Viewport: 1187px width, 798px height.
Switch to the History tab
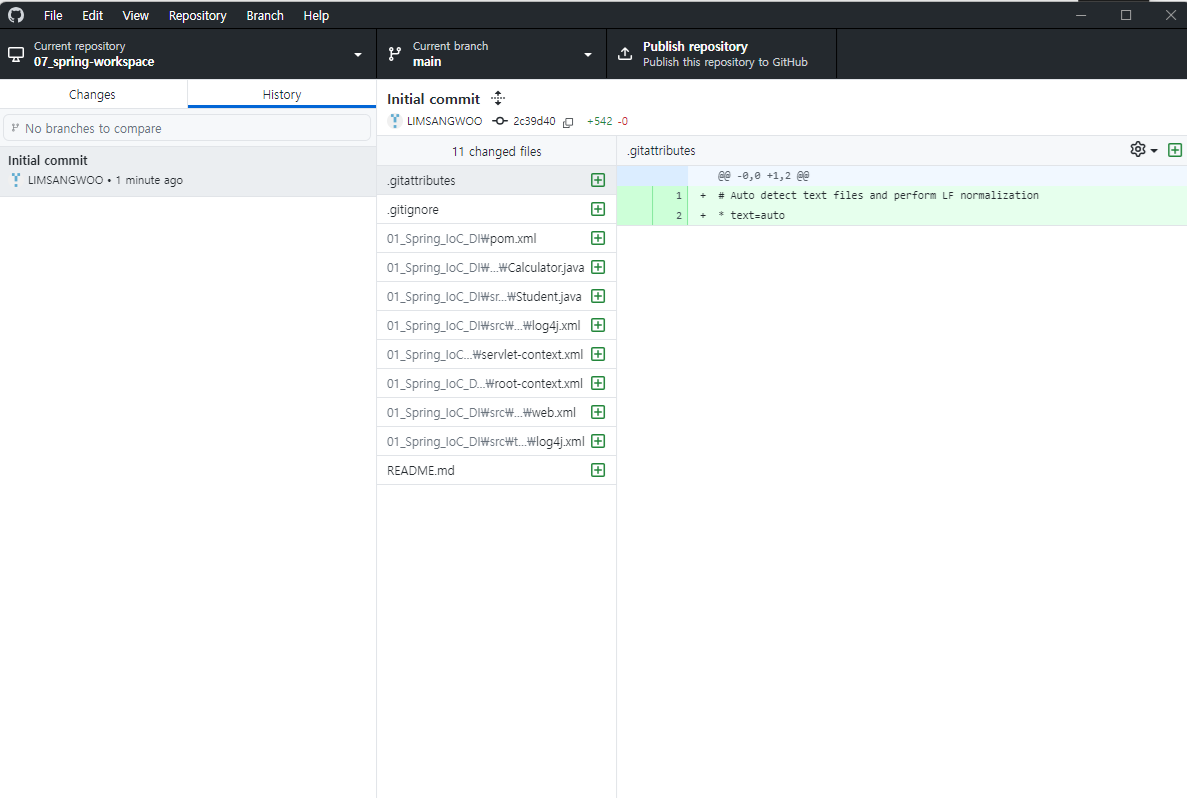(x=282, y=95)
